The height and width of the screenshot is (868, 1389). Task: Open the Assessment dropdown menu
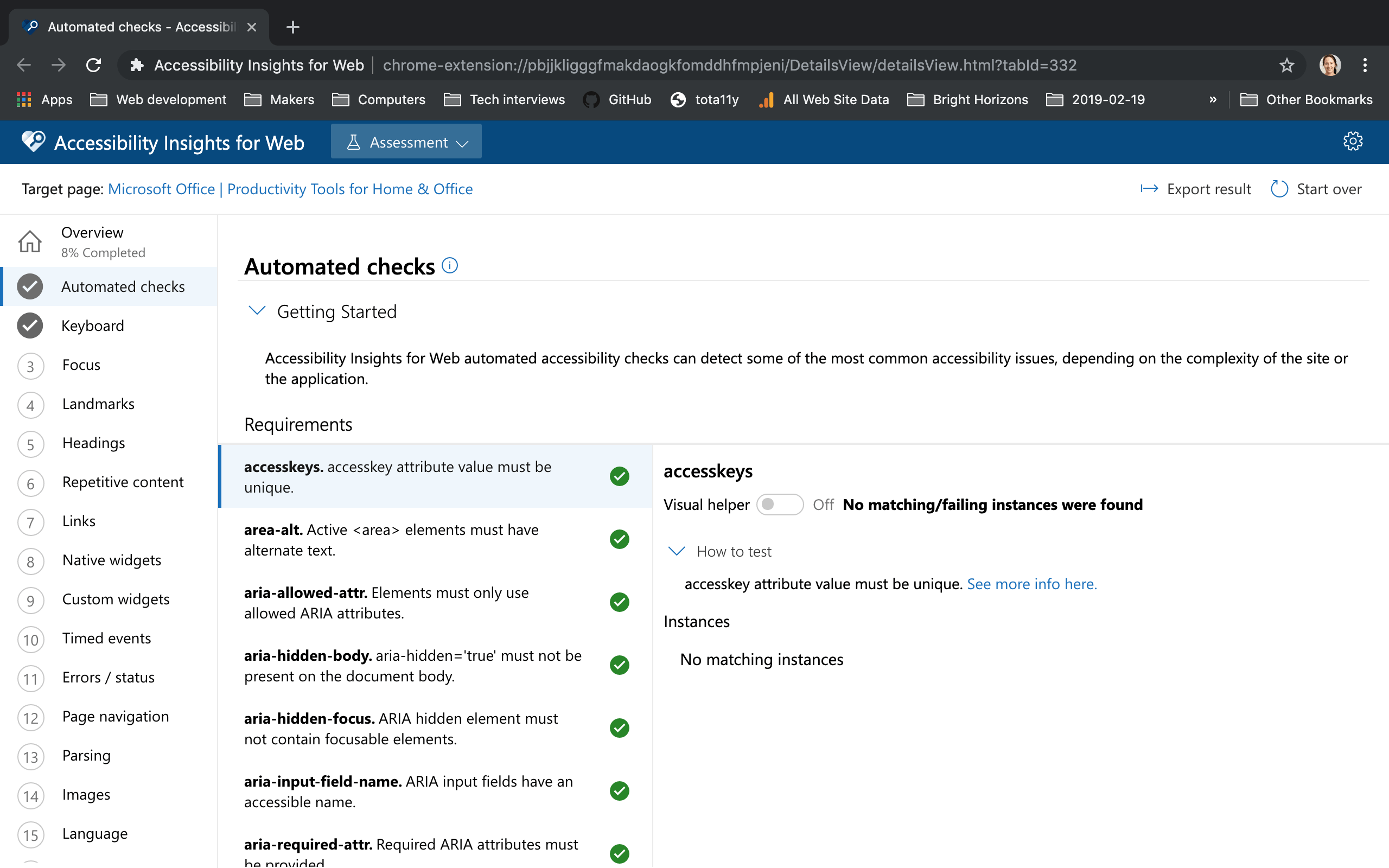point(406,141)
